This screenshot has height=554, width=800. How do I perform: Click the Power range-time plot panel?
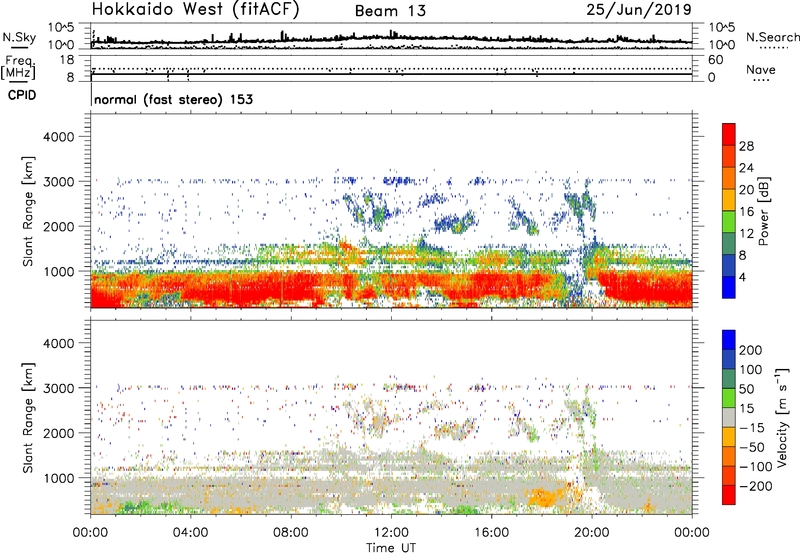391,211
